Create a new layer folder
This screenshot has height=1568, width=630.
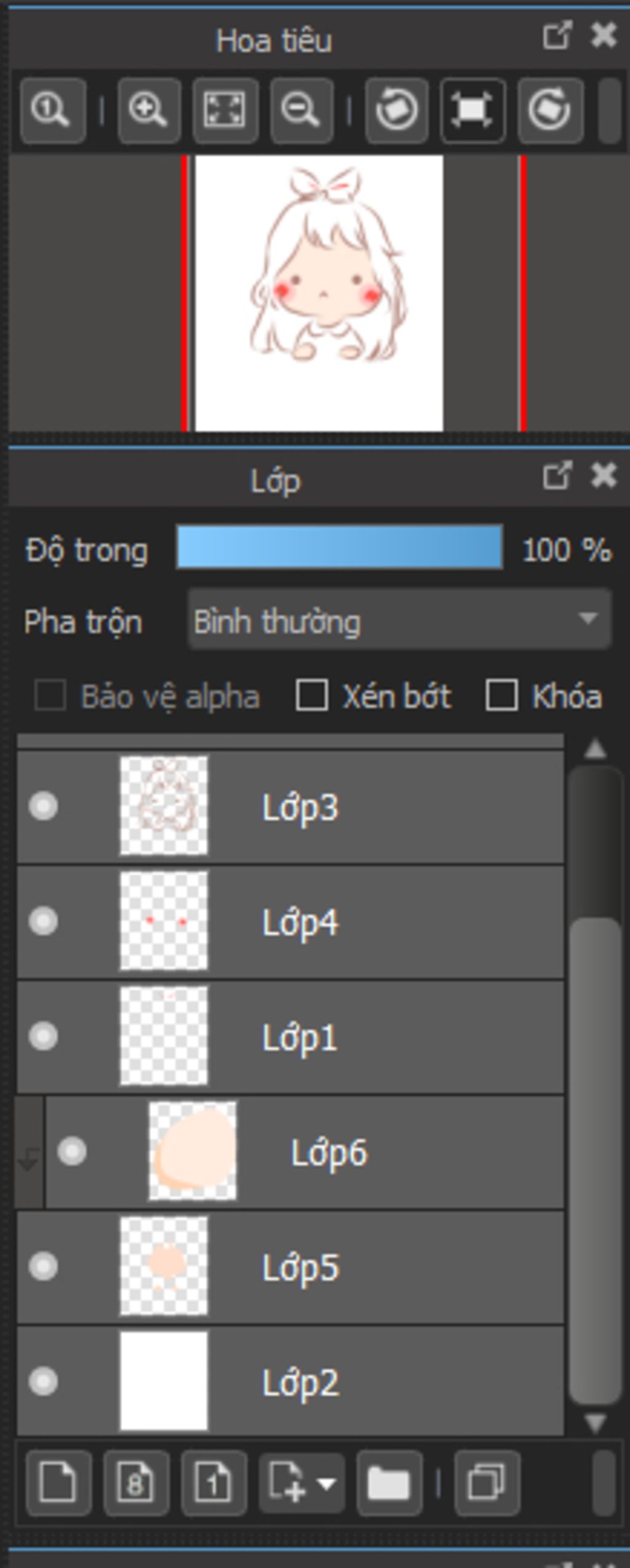389,1483
